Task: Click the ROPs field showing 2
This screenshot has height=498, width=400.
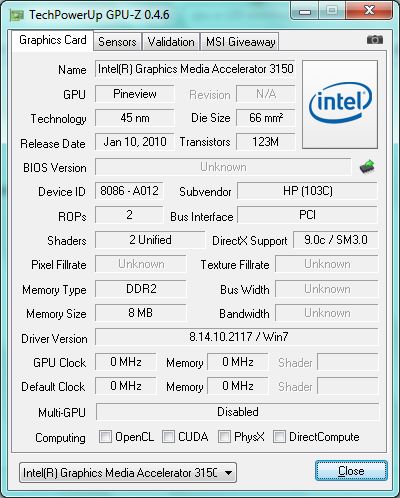Action: coord(129,215)
